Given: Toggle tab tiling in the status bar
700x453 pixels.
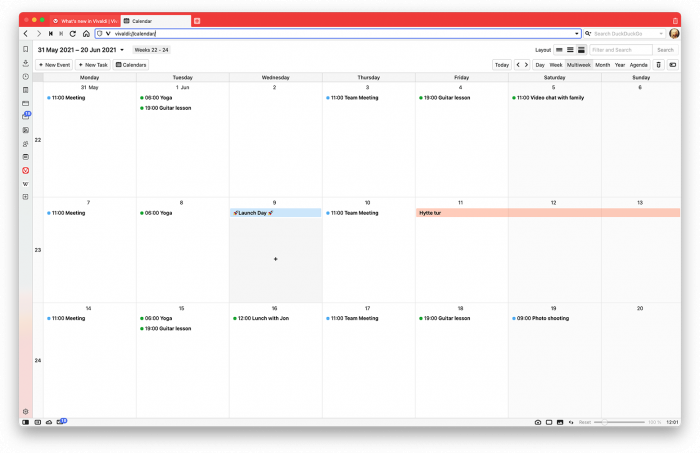Looking at the screenshot, I should click(549, 422).
